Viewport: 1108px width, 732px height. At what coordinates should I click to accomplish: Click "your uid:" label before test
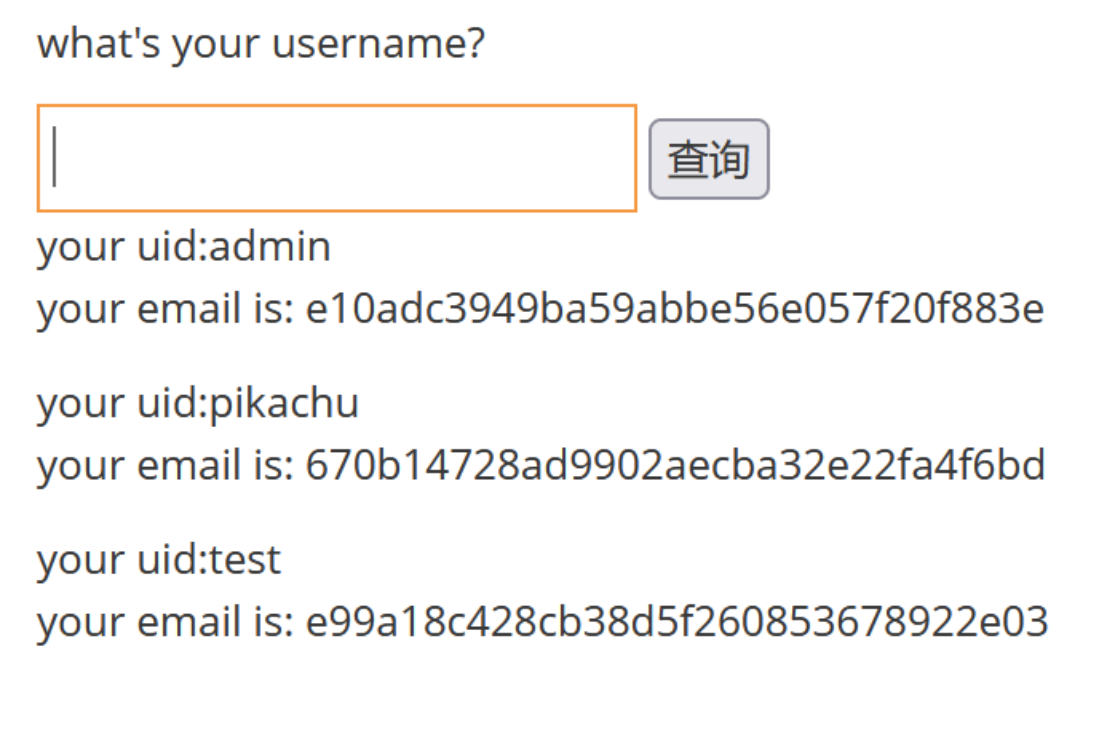click(x=121, y=559)
